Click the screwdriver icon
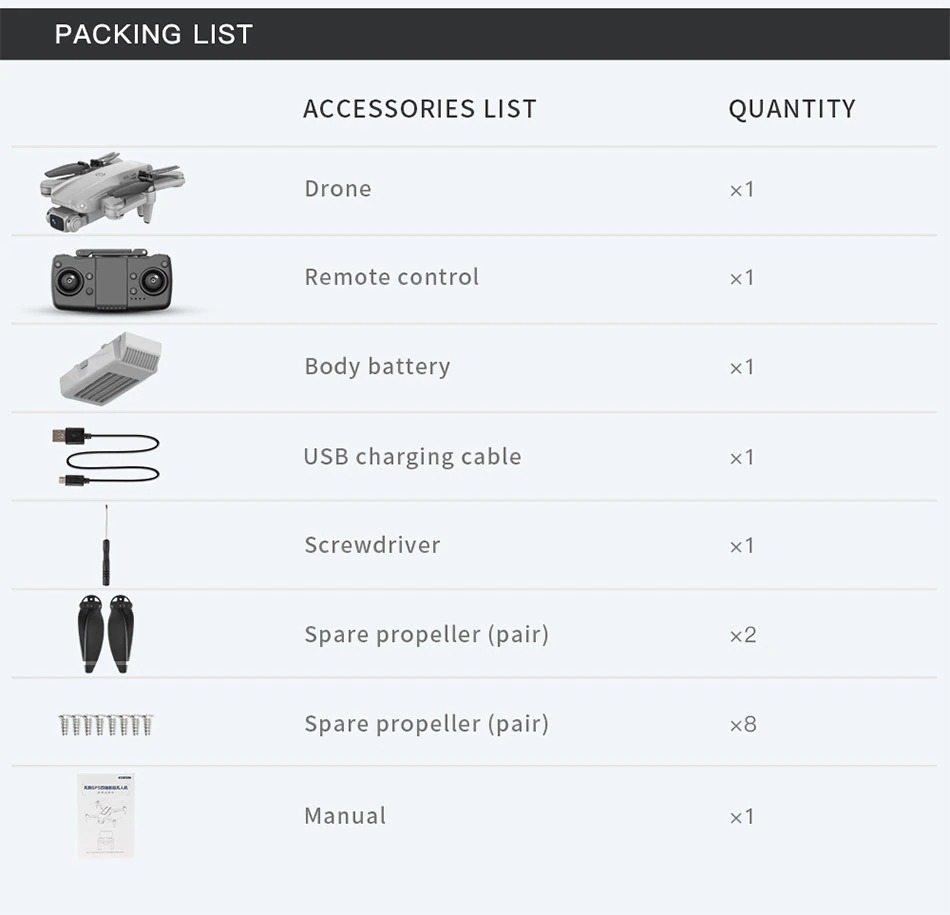The width and height of the screenshot is (950, 915). point(106,545)
